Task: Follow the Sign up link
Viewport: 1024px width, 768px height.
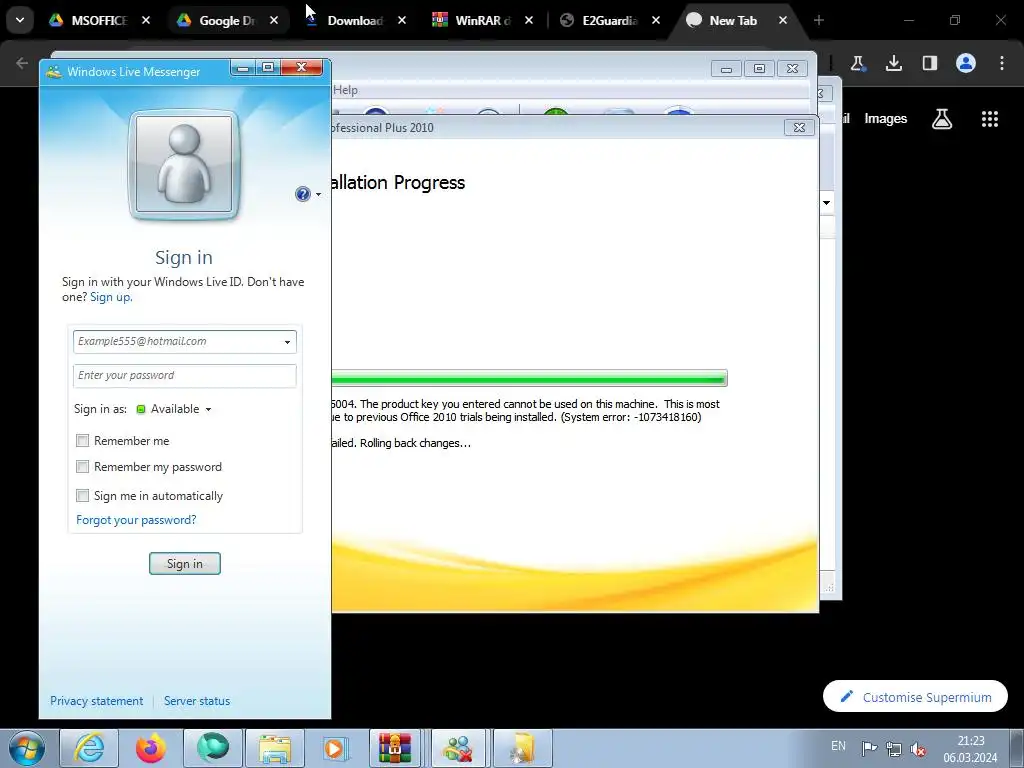Action: pyautogui.click(x=111, y=297)
